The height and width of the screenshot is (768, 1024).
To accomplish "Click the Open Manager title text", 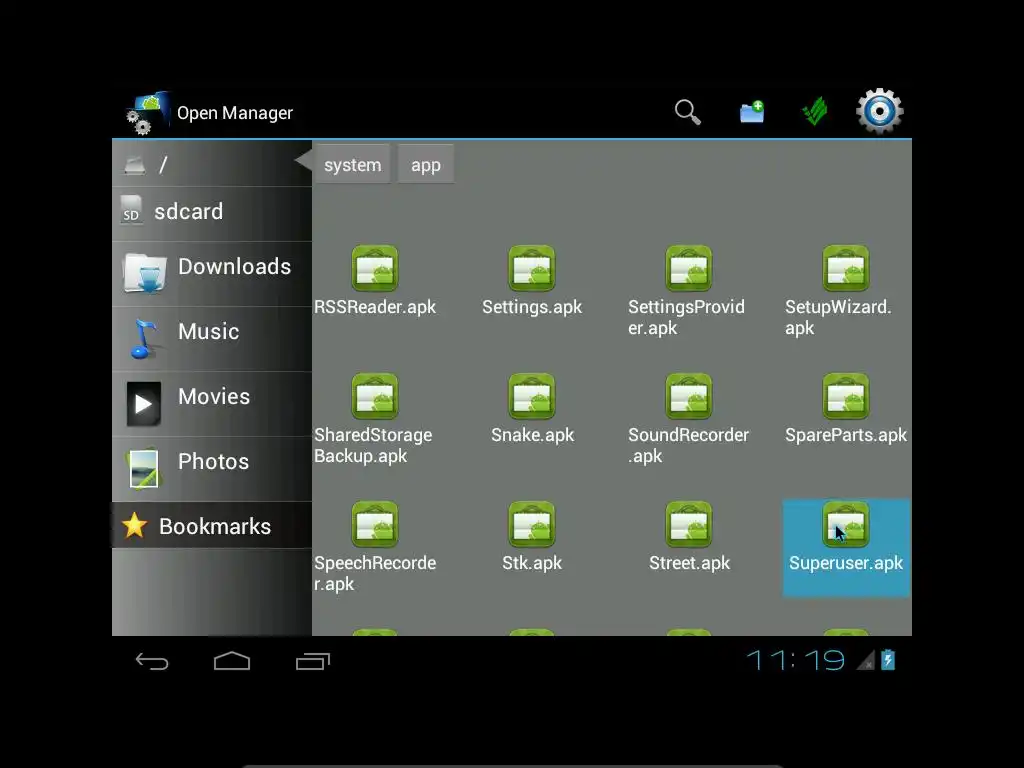I will [x=235, y=113].
